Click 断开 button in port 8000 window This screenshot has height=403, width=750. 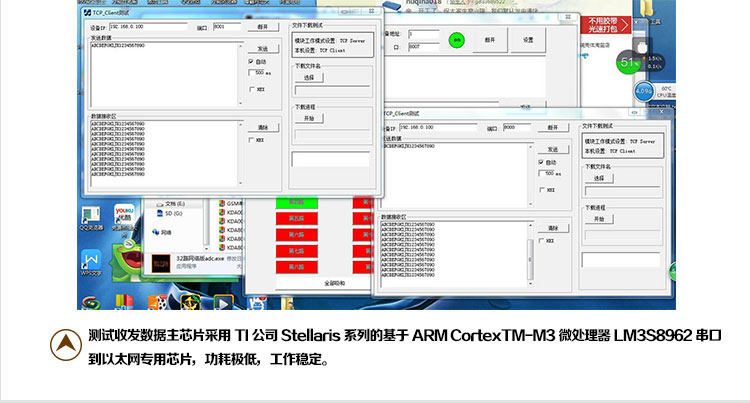point(553,128)
